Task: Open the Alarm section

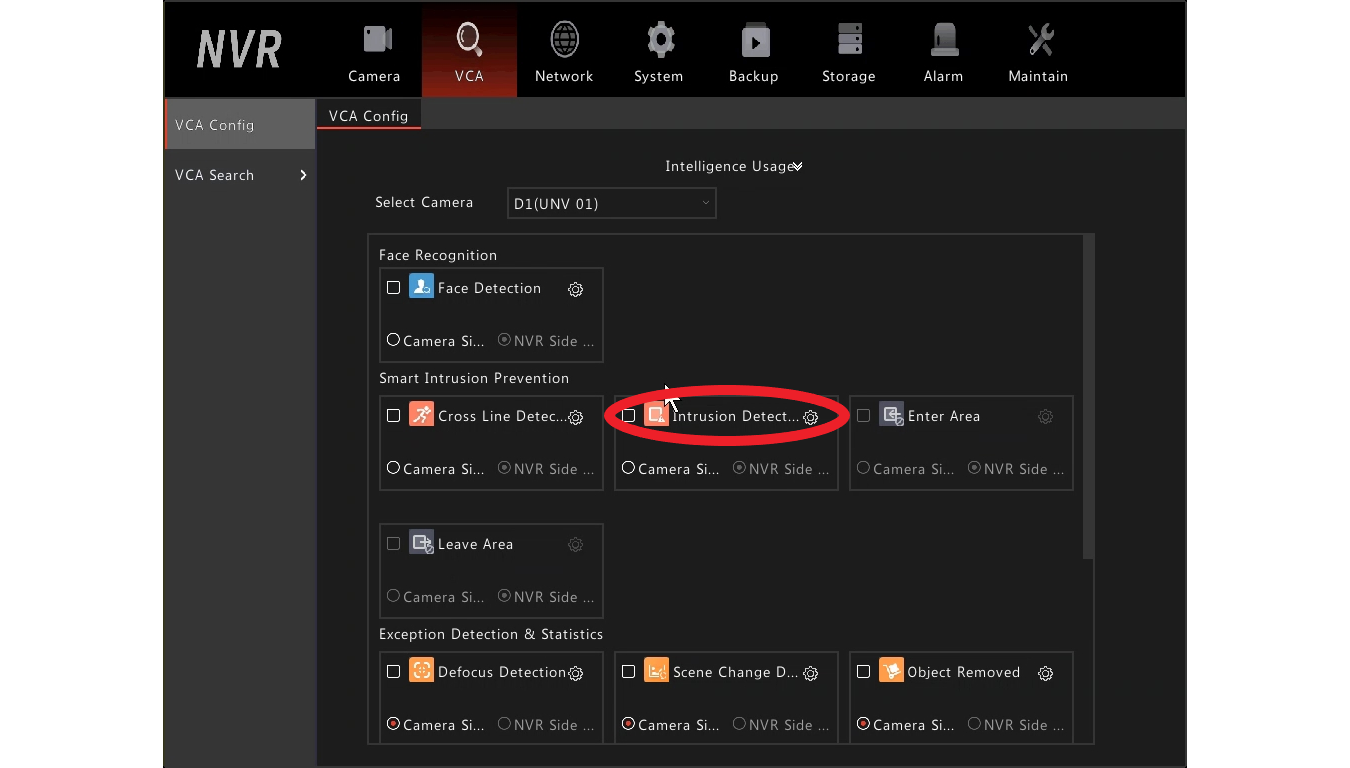Action: click(943, 53)
